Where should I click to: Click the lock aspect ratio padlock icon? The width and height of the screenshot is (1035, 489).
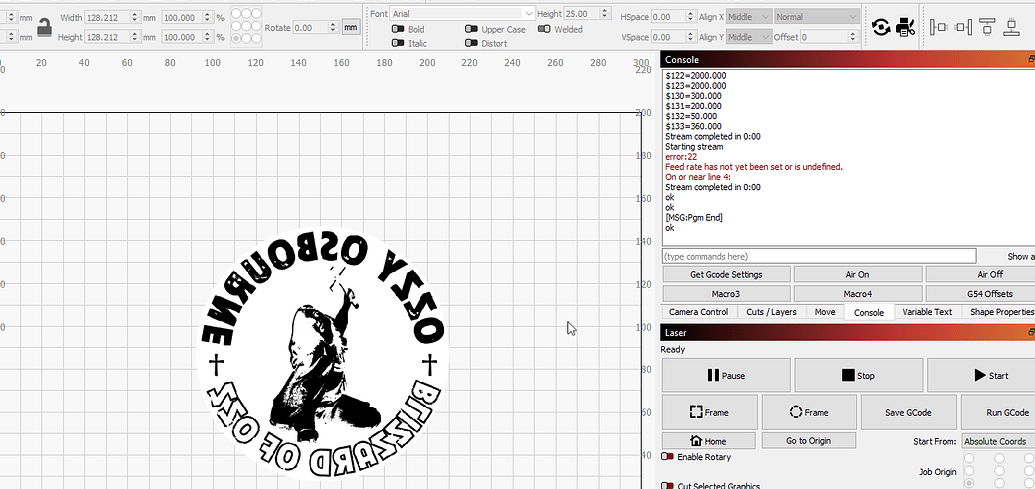44,27
